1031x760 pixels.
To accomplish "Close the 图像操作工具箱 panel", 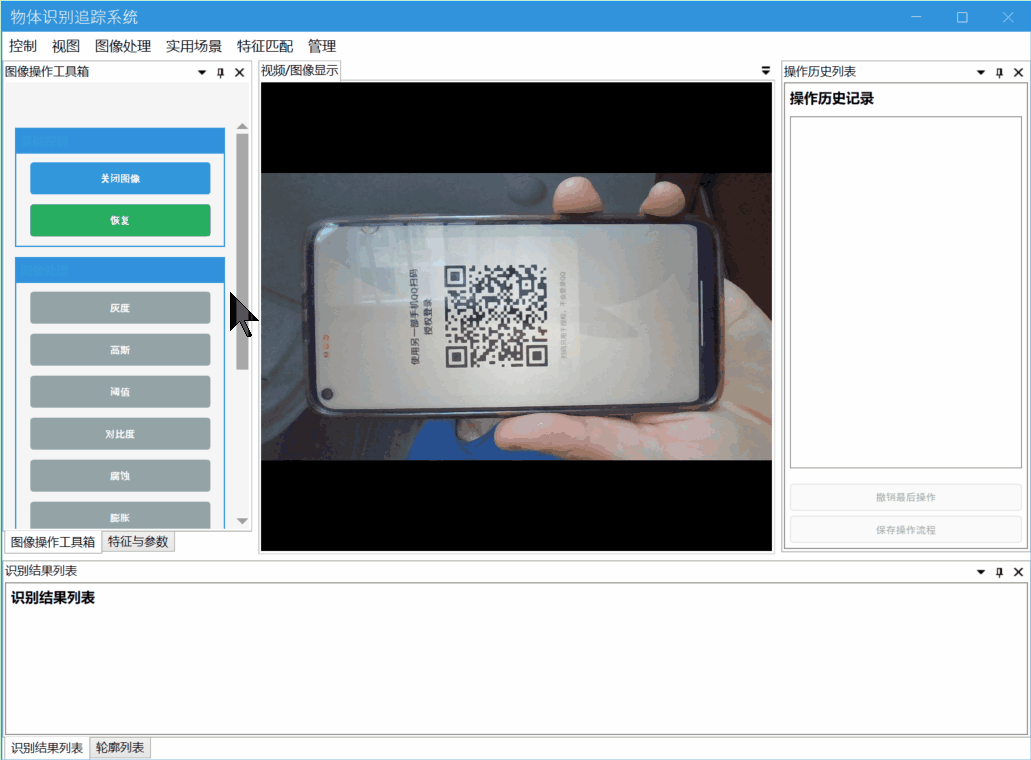I will 239,72.
